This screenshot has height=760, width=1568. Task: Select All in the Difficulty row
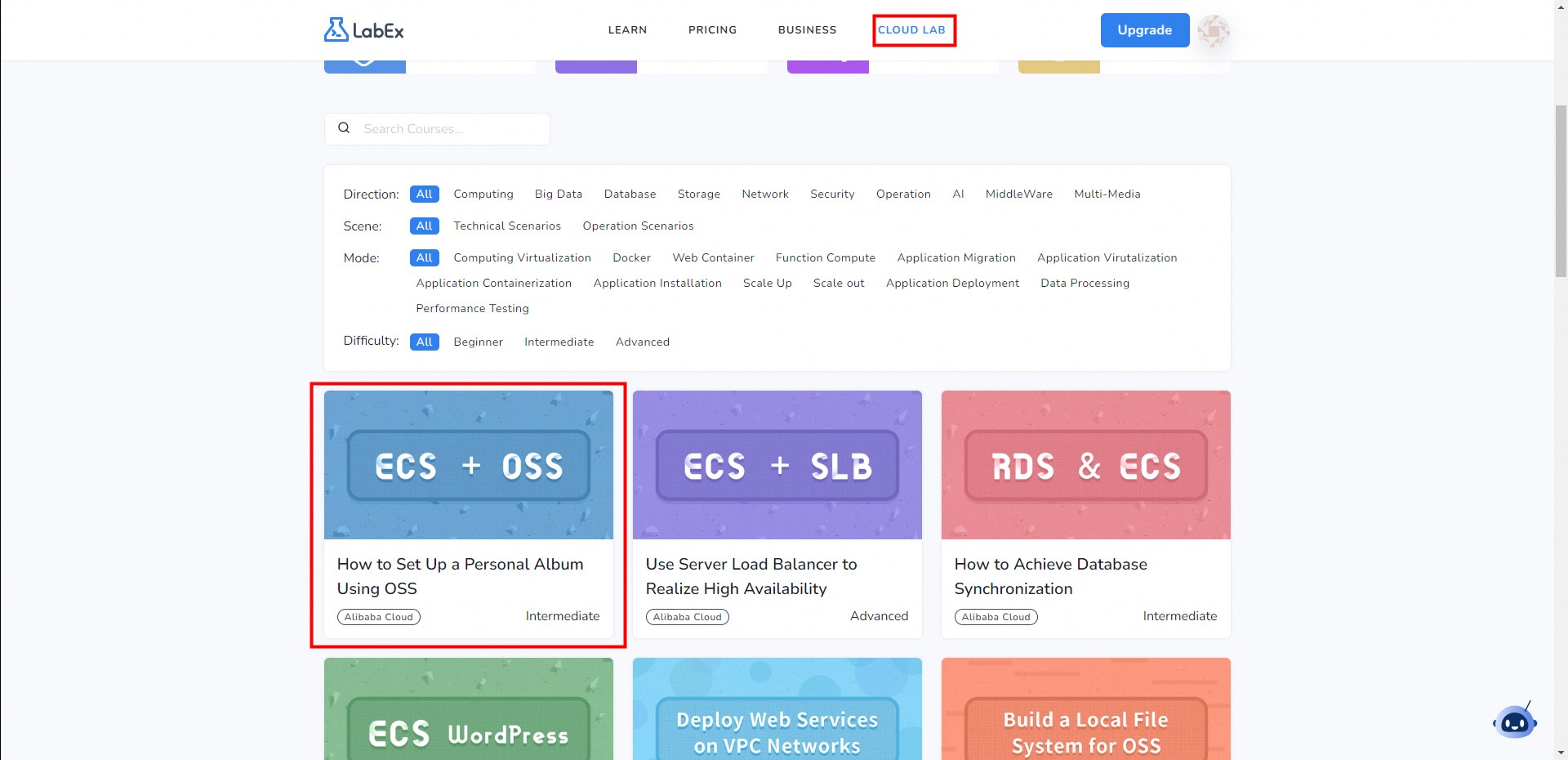click(424, 342)
